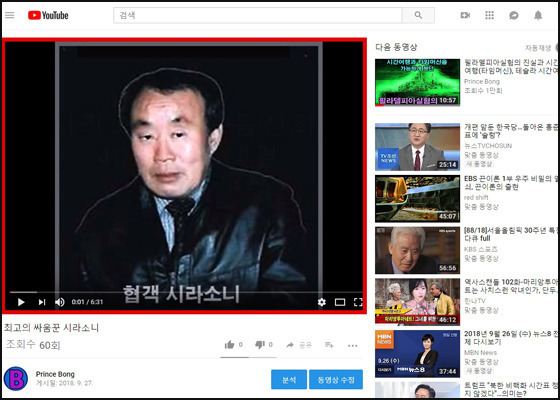The image size is (560, 400).
Task: Open the '2018년 9월 26일 (수) 뉴스8' title
Action: point(511,338)
